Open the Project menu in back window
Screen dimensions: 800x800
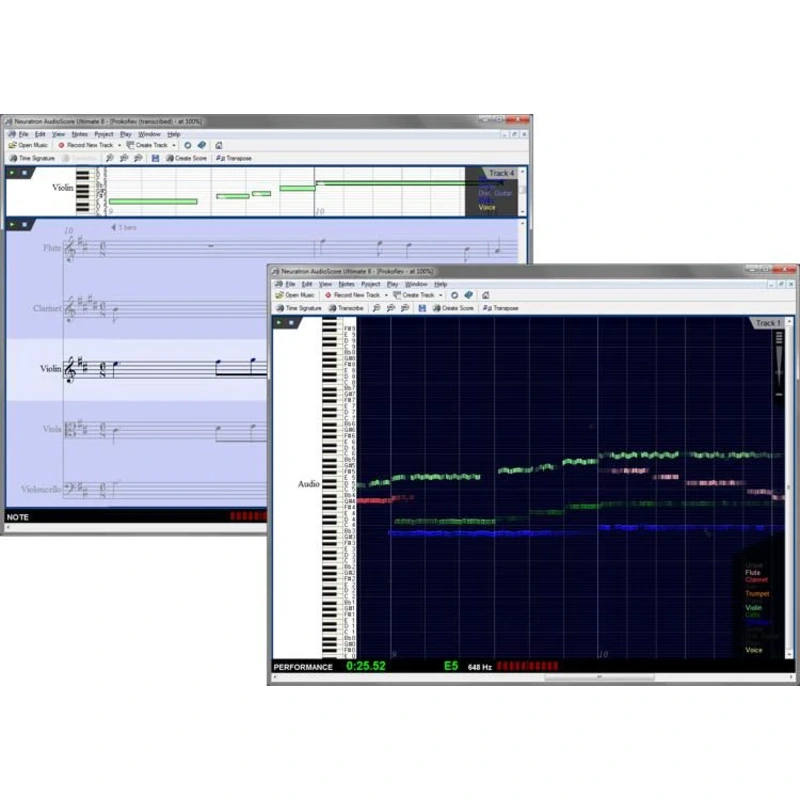103,134
